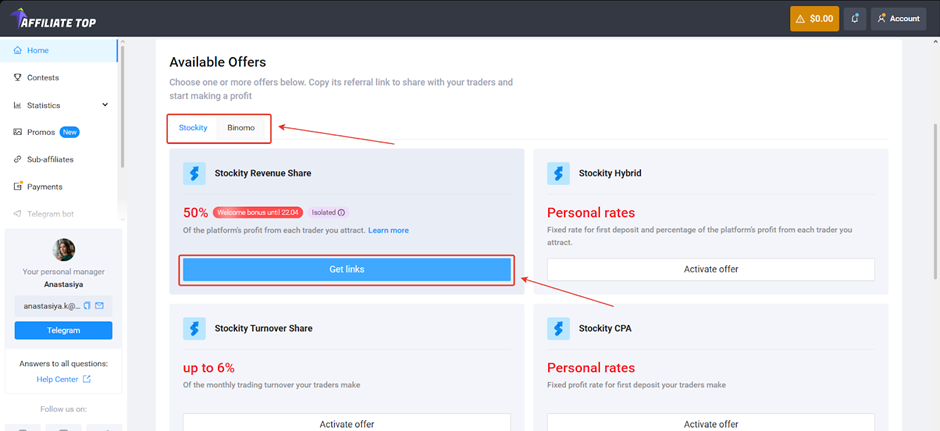Click Get links for Revenue Share
The height and width of the screenshot is (431, 940).
tap(347, 270)
